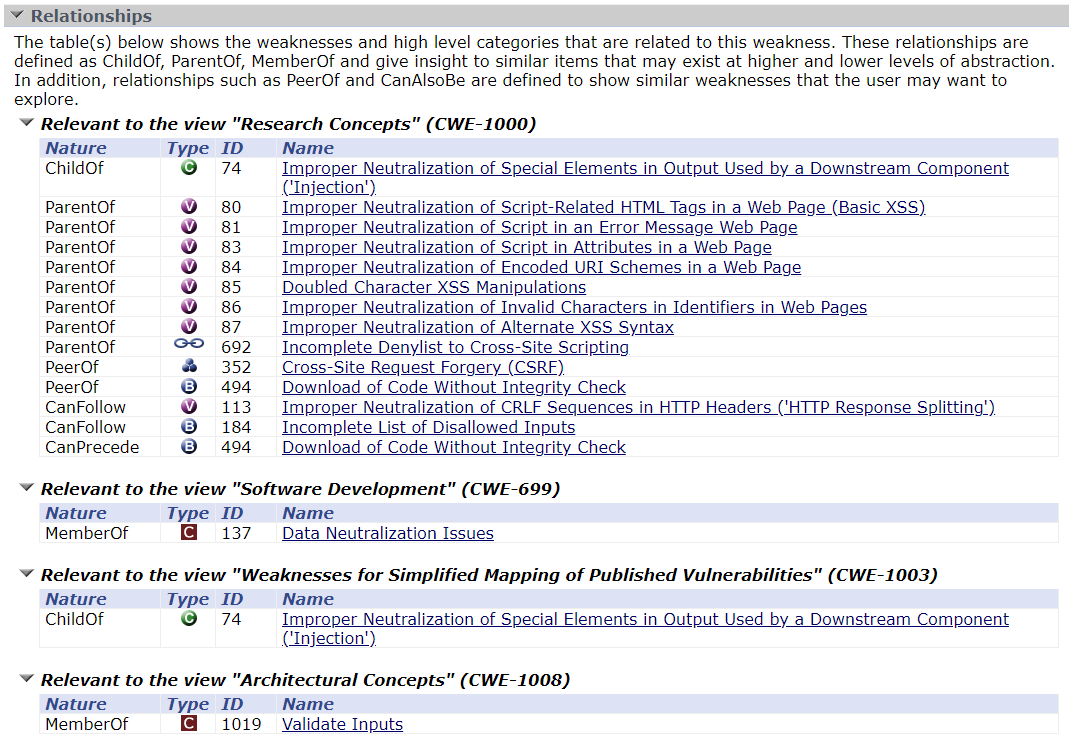Image resolution: width=1069 pixels, height=738 pixels.
Task: Open Incomplete Denylist to Cross-Site Scripting link
Action: [x=455, y=347]
